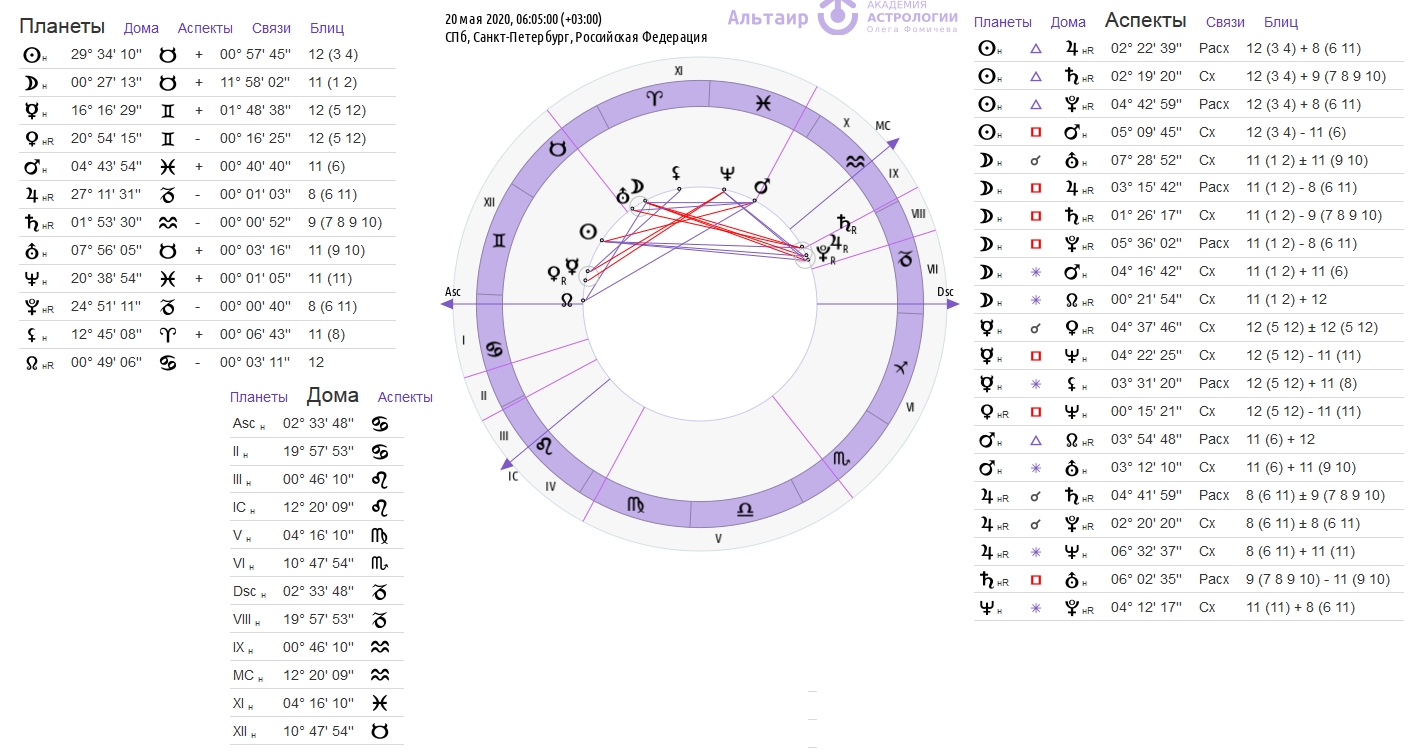Select Neptune glyph inside the chart
Image resolution: width=1422 pixels, height=756 pixels.
(x=727, y=175)
